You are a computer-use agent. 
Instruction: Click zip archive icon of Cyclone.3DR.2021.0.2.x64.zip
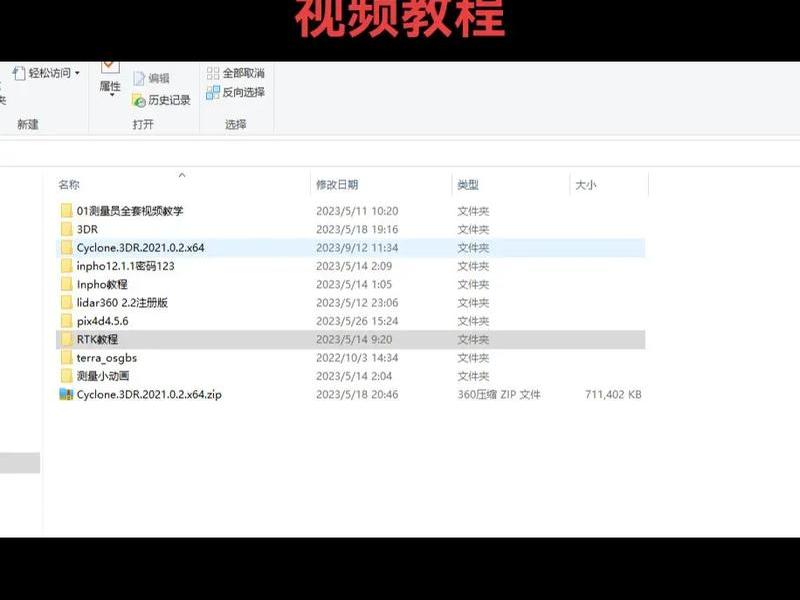coord(66,394)
